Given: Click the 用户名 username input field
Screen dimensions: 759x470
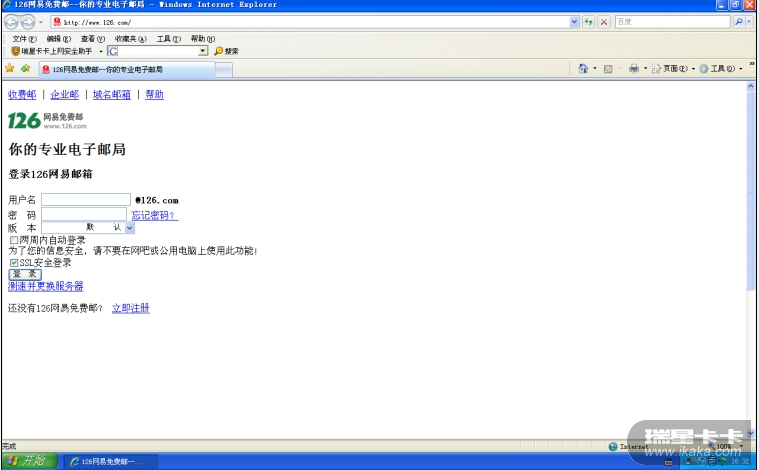Looking at the screenshot, I should (86, 199).
